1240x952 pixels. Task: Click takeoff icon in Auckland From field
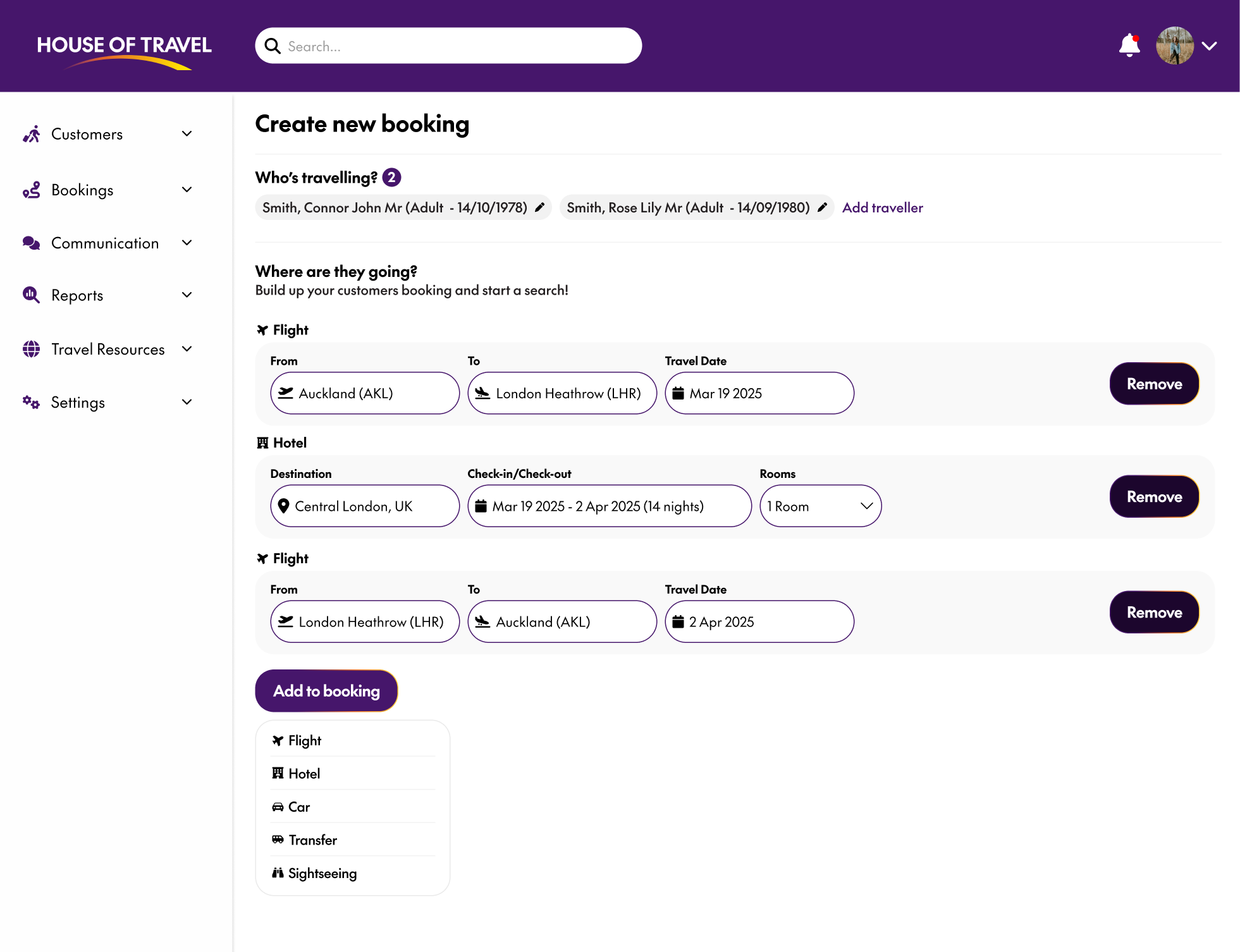tap(286, 393)
